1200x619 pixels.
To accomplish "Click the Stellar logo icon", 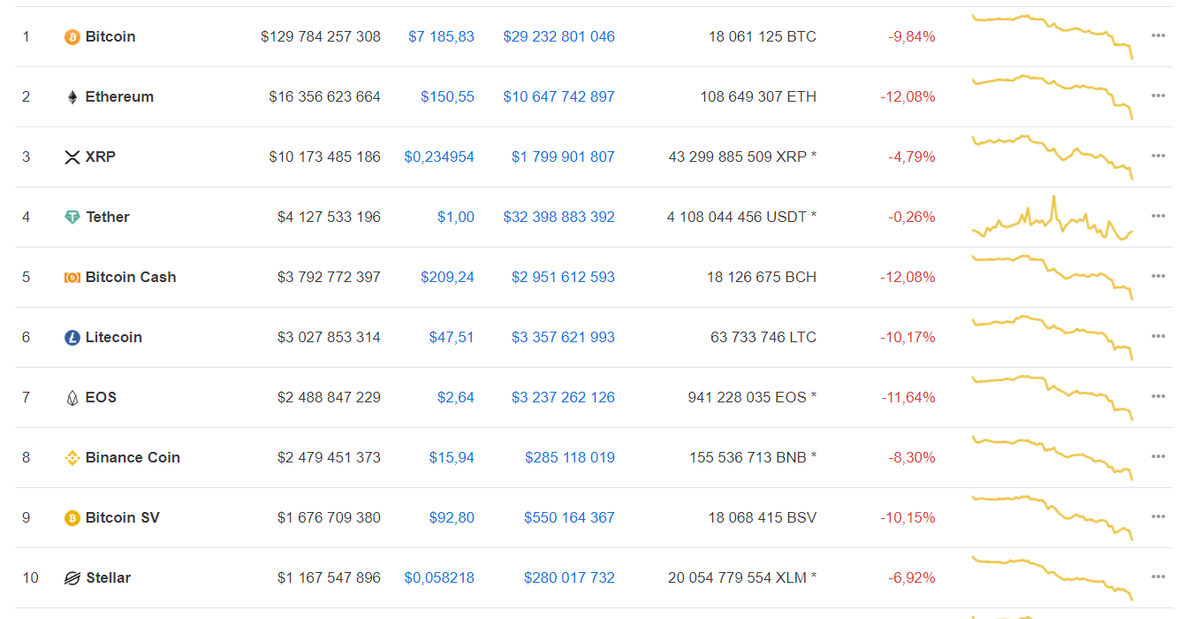I will [x=70, y=577].
